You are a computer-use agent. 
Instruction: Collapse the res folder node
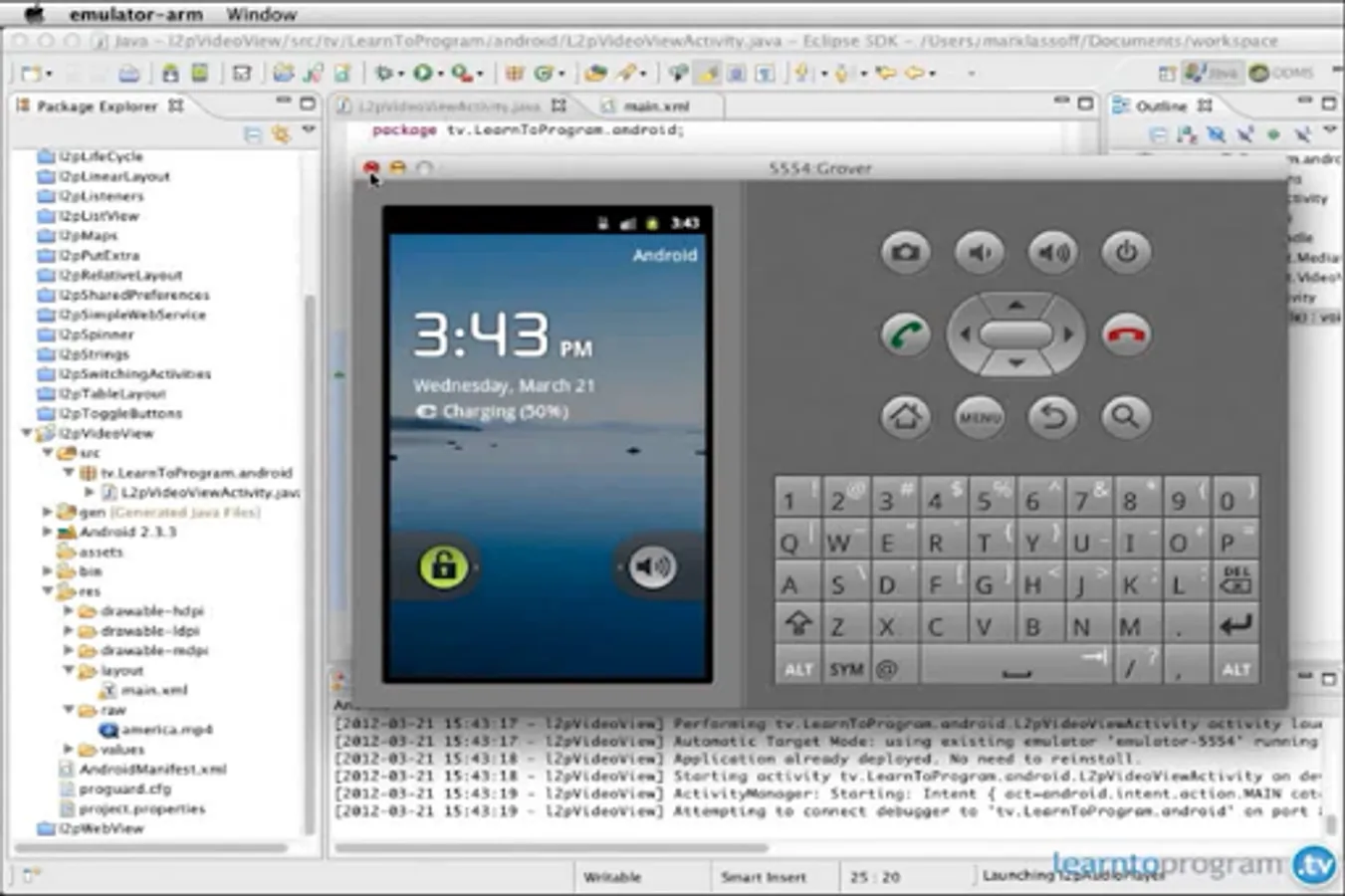pyautogui.click(x=47, y=591)
